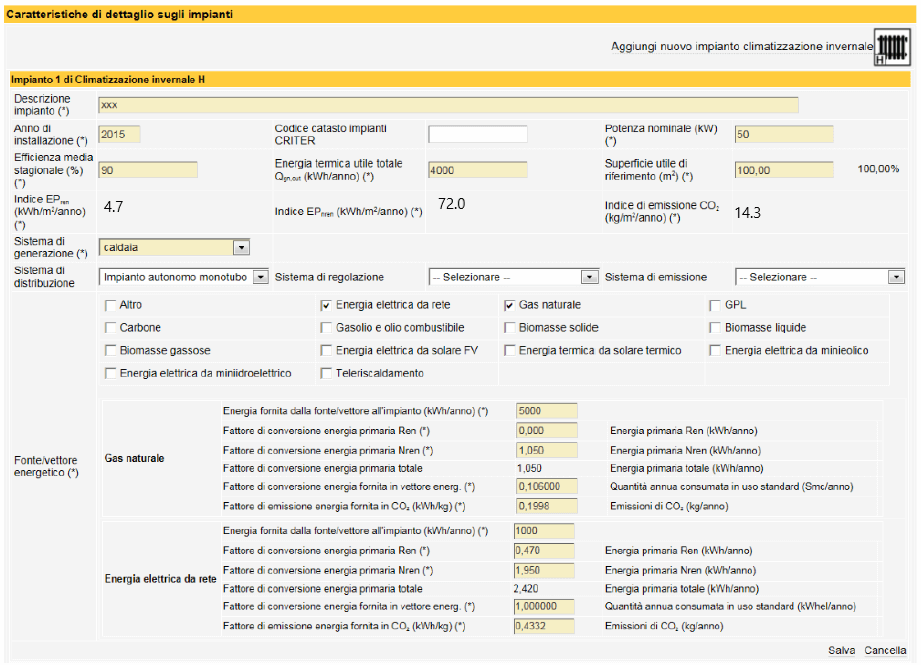Enable Energia elettrica da solare FV
The width and height of the screenshot is (921, 665).
[x=326, y=351]
